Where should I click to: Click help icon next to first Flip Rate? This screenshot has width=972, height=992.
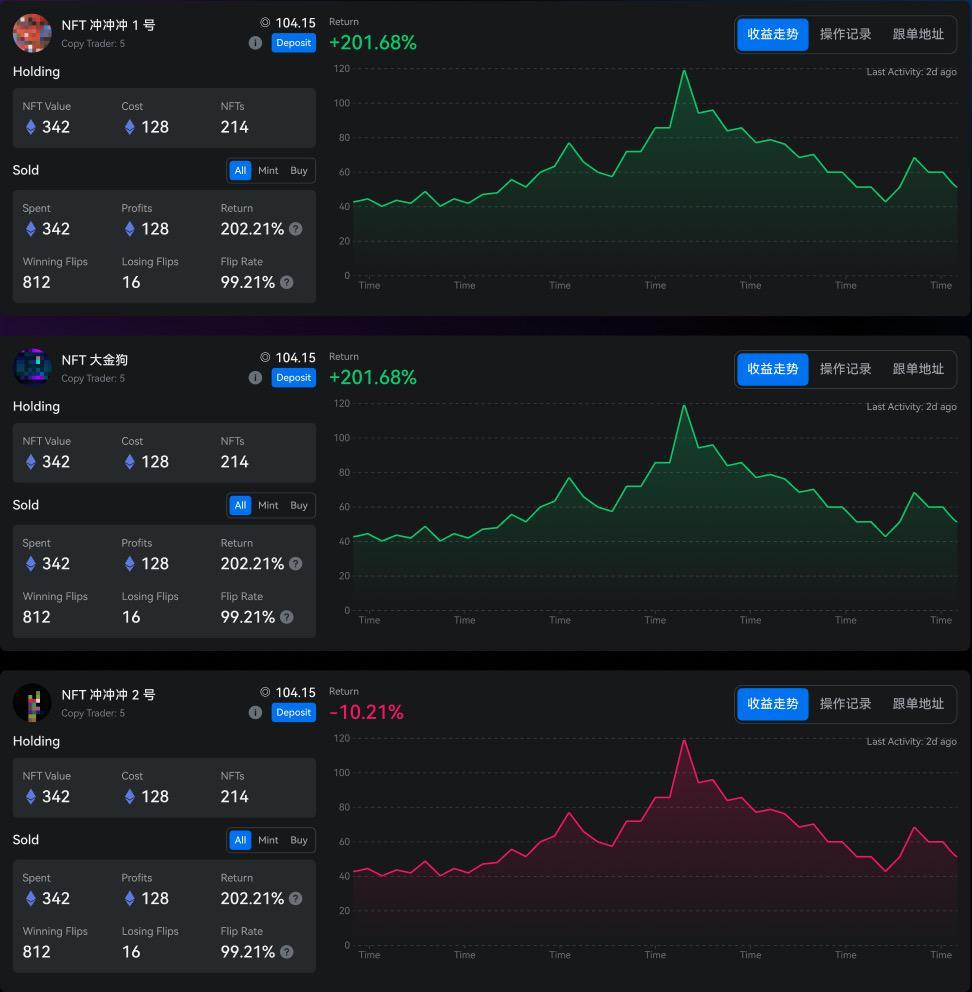tap(287, 282)
